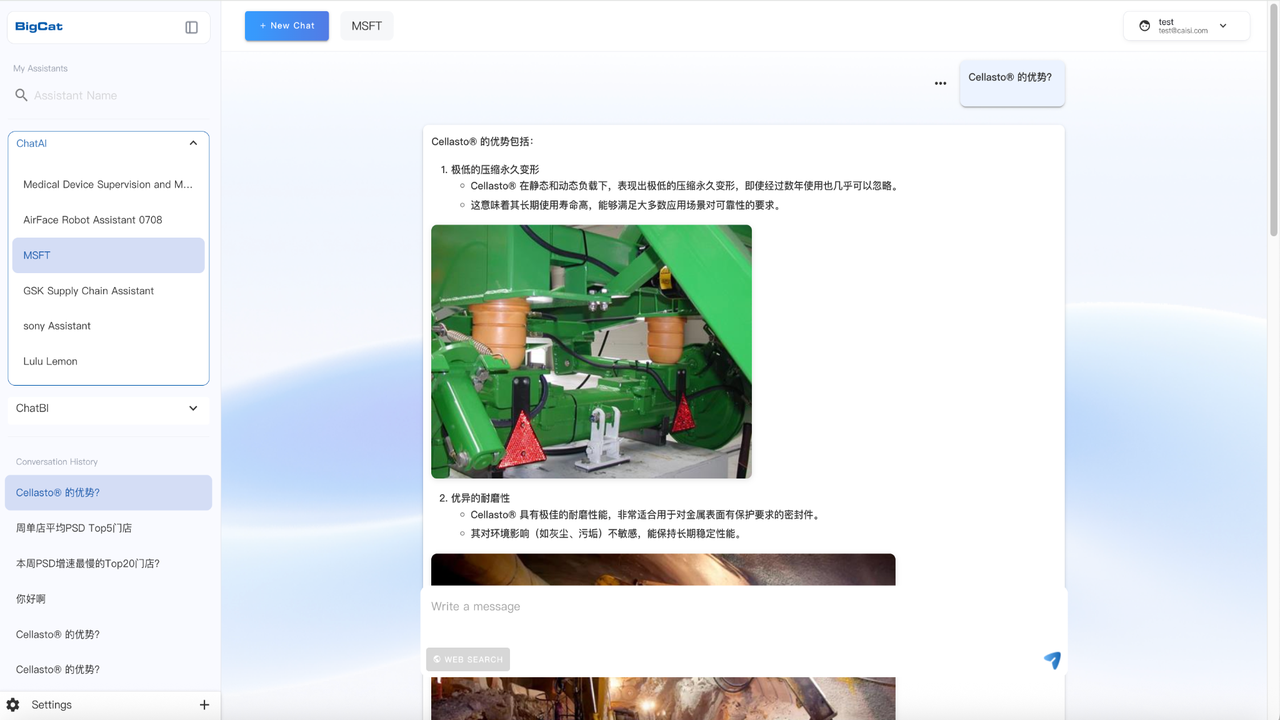This screenshot has width=1280, height=720.
Task: Click the assistant search magnifier icon
Action: (21, 95)
